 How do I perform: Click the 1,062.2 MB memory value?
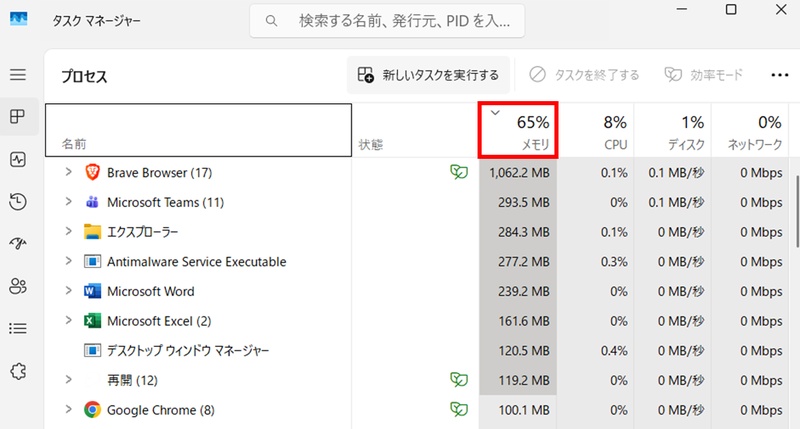point(519,173)
